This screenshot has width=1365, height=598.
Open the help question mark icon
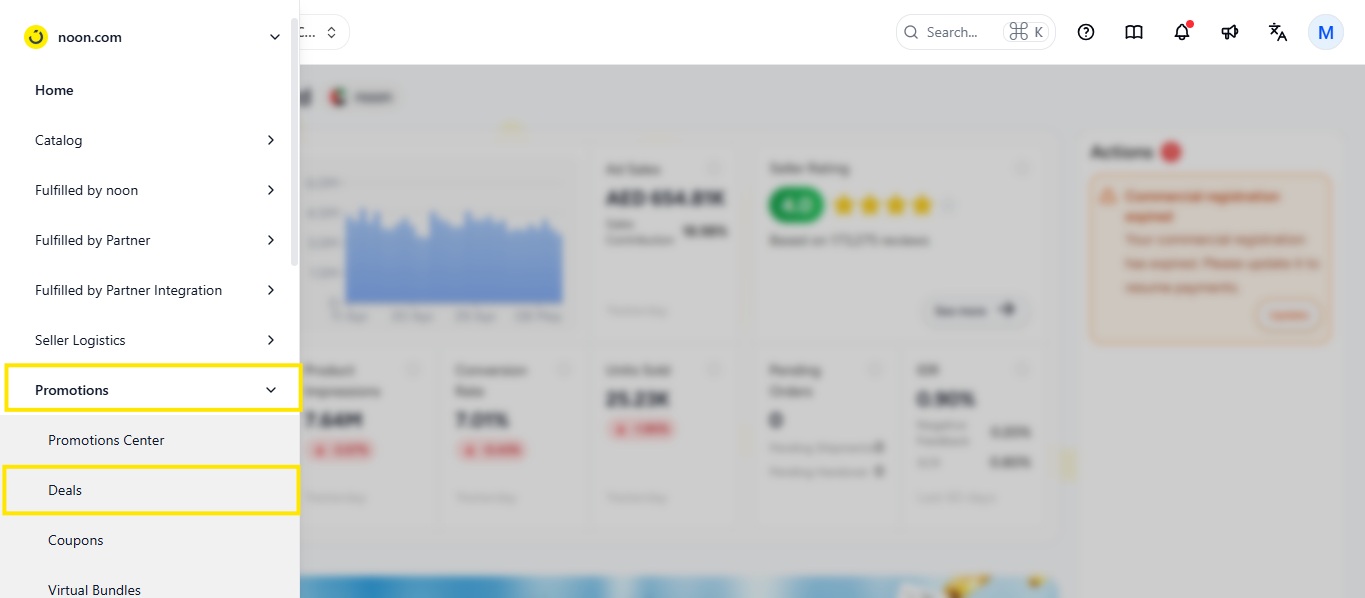pos(1086,32)
